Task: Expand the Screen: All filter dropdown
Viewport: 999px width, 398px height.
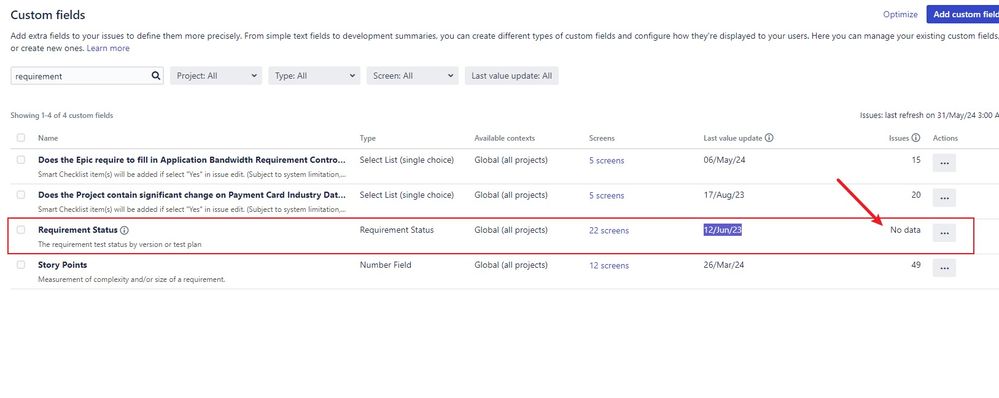Action: (x=412, y=76)
